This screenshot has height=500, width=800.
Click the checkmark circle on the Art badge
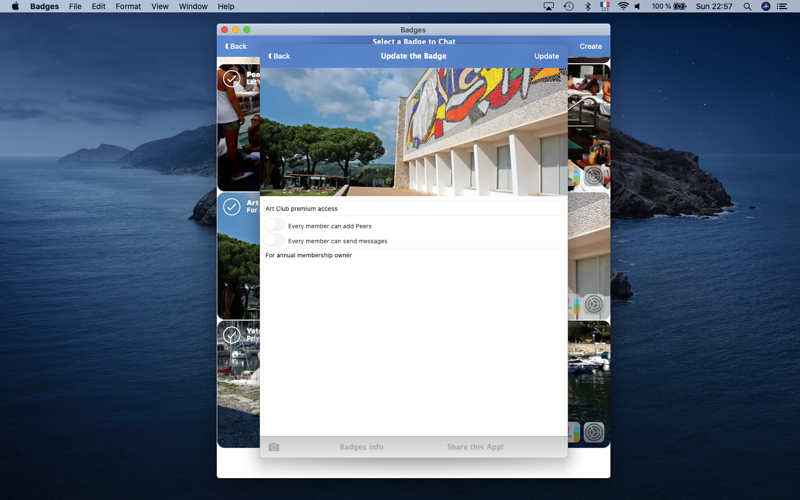pos(232,207)
